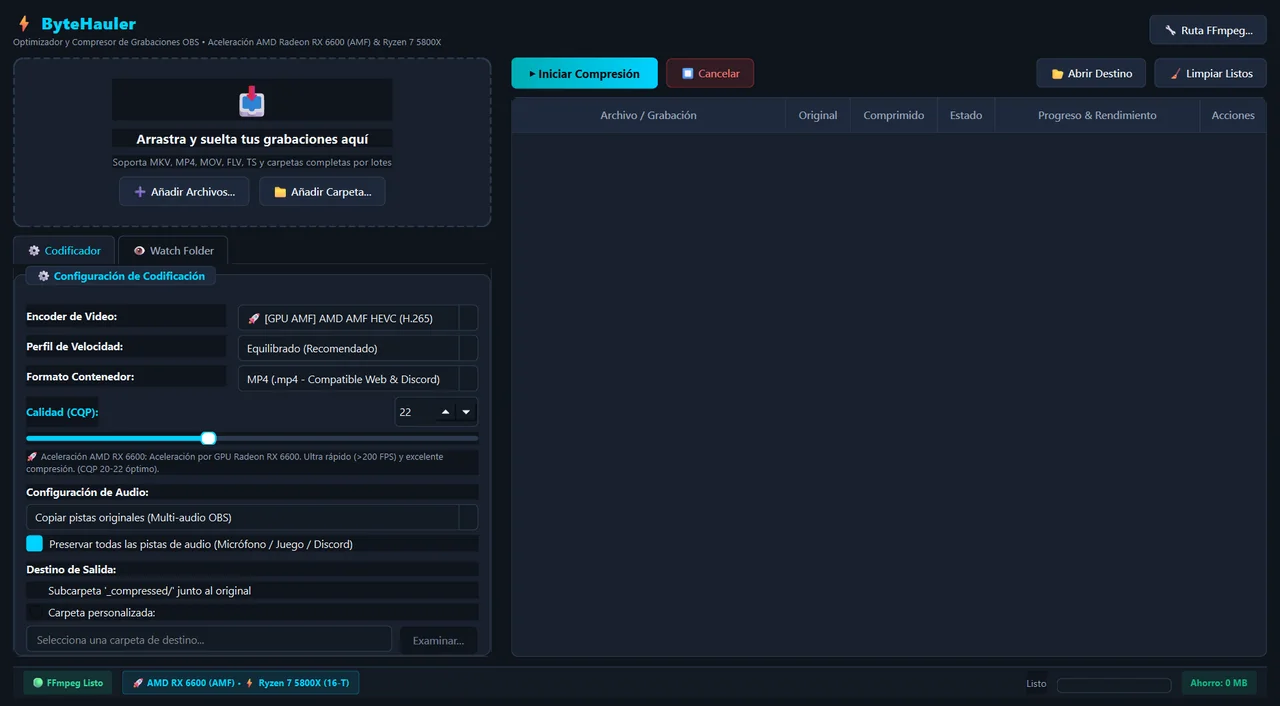Click the CQP number field showing 22
1280x706 pixels.
pyautogui.click(x=416, y=412)
